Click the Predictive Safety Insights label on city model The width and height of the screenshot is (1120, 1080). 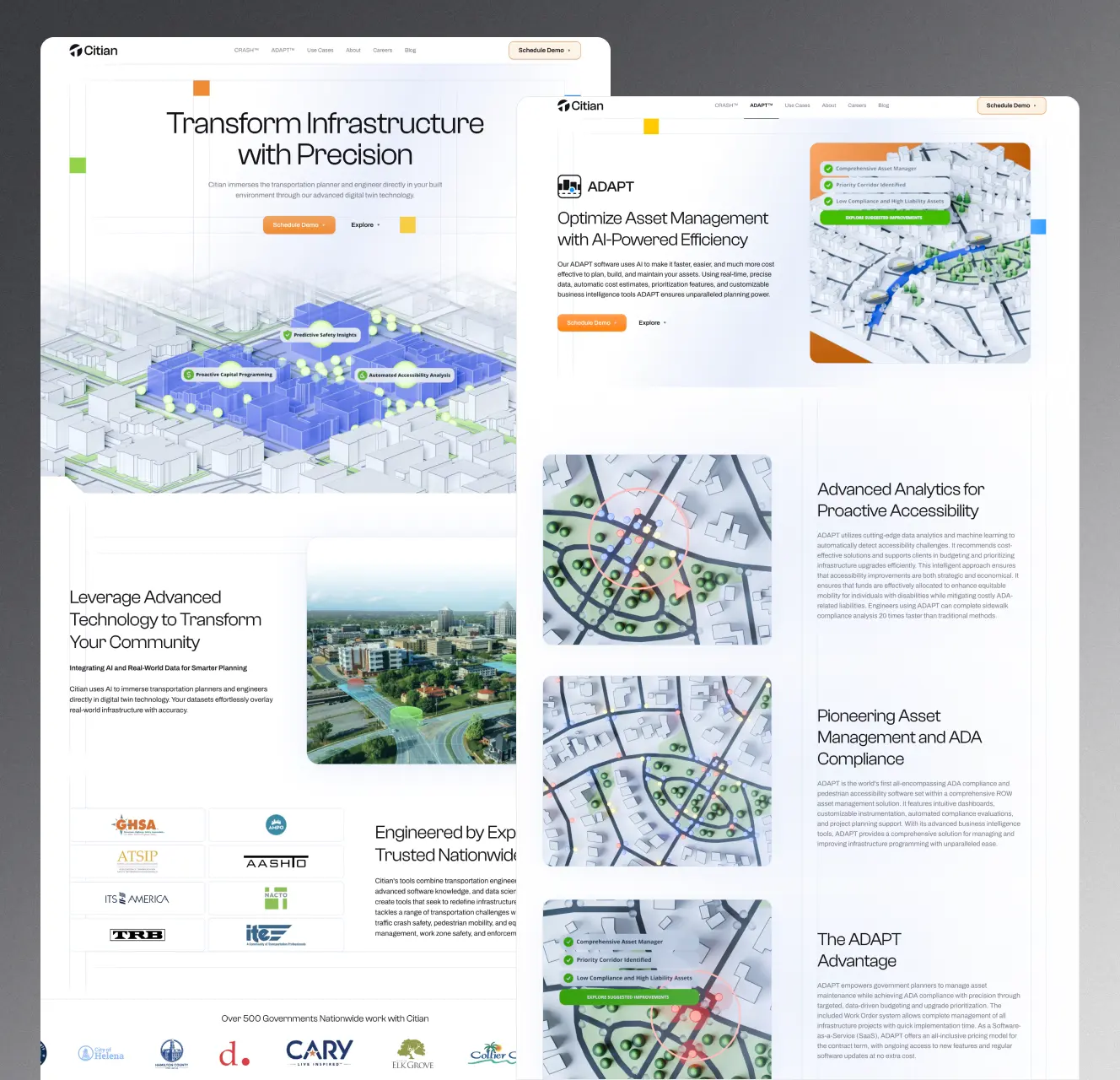(320, 335)
